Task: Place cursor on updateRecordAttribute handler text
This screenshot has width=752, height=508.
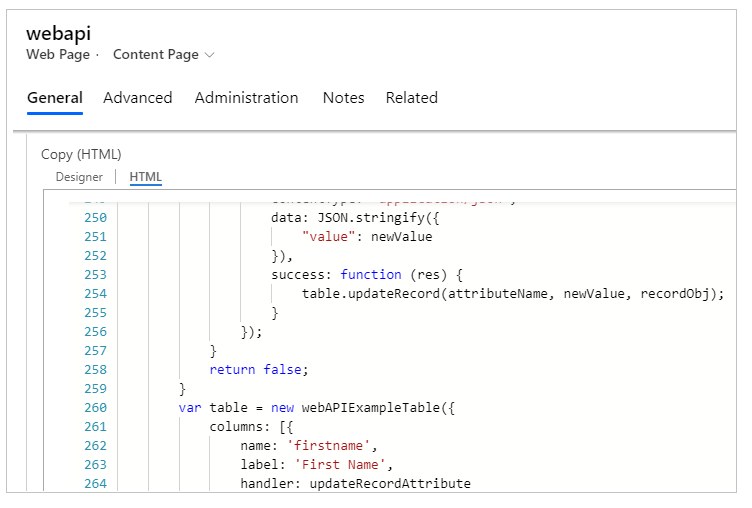Action: tap(389, 484)
